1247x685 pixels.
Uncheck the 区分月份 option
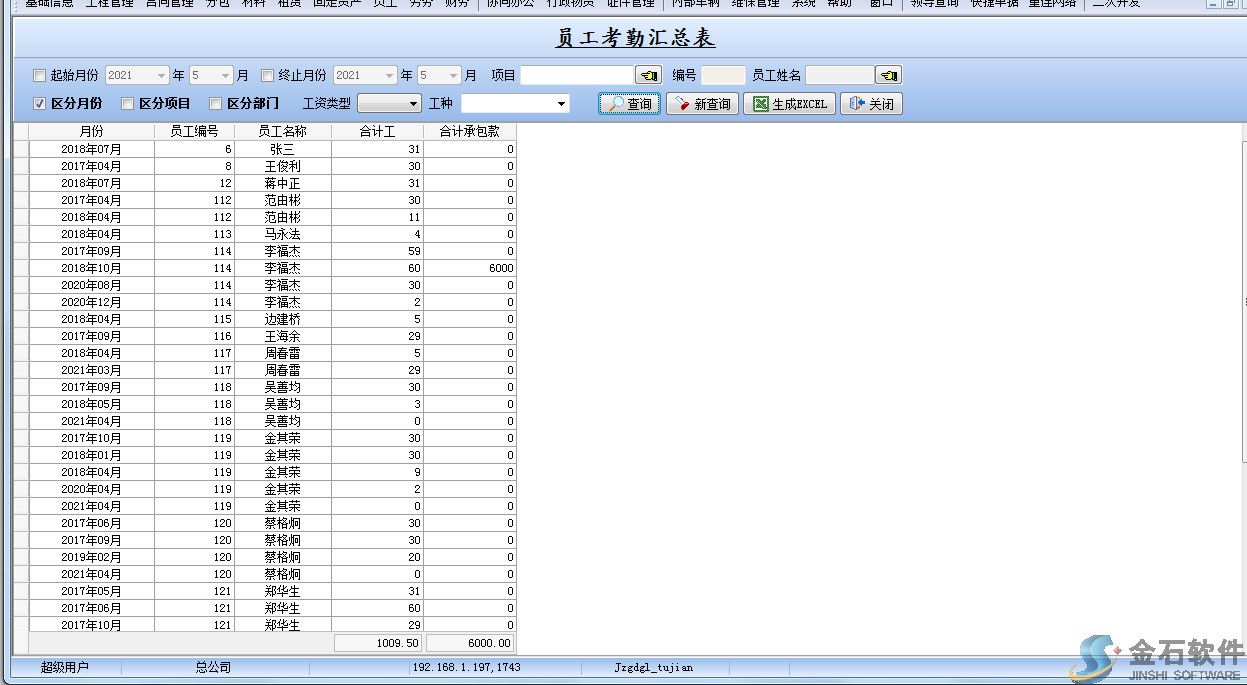click(40, 104)
